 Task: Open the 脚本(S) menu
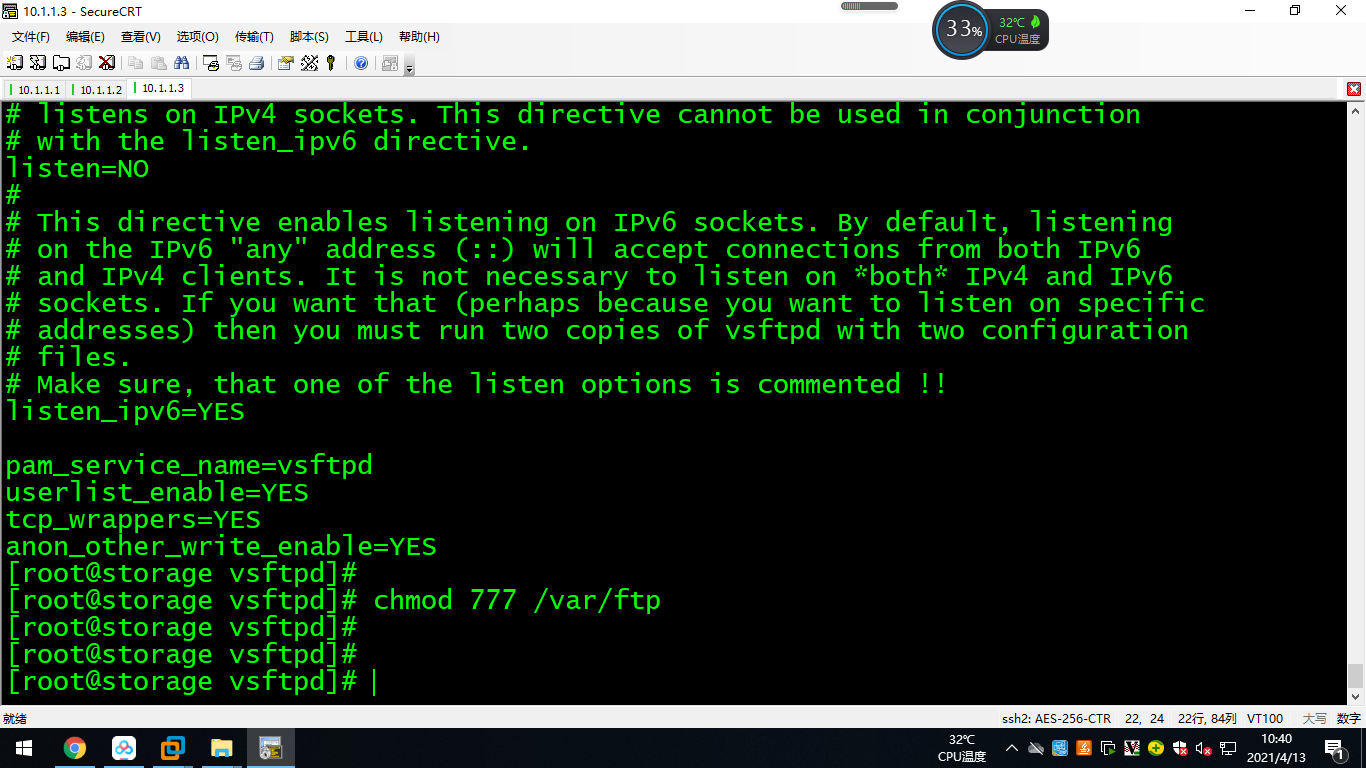(309, 37)
